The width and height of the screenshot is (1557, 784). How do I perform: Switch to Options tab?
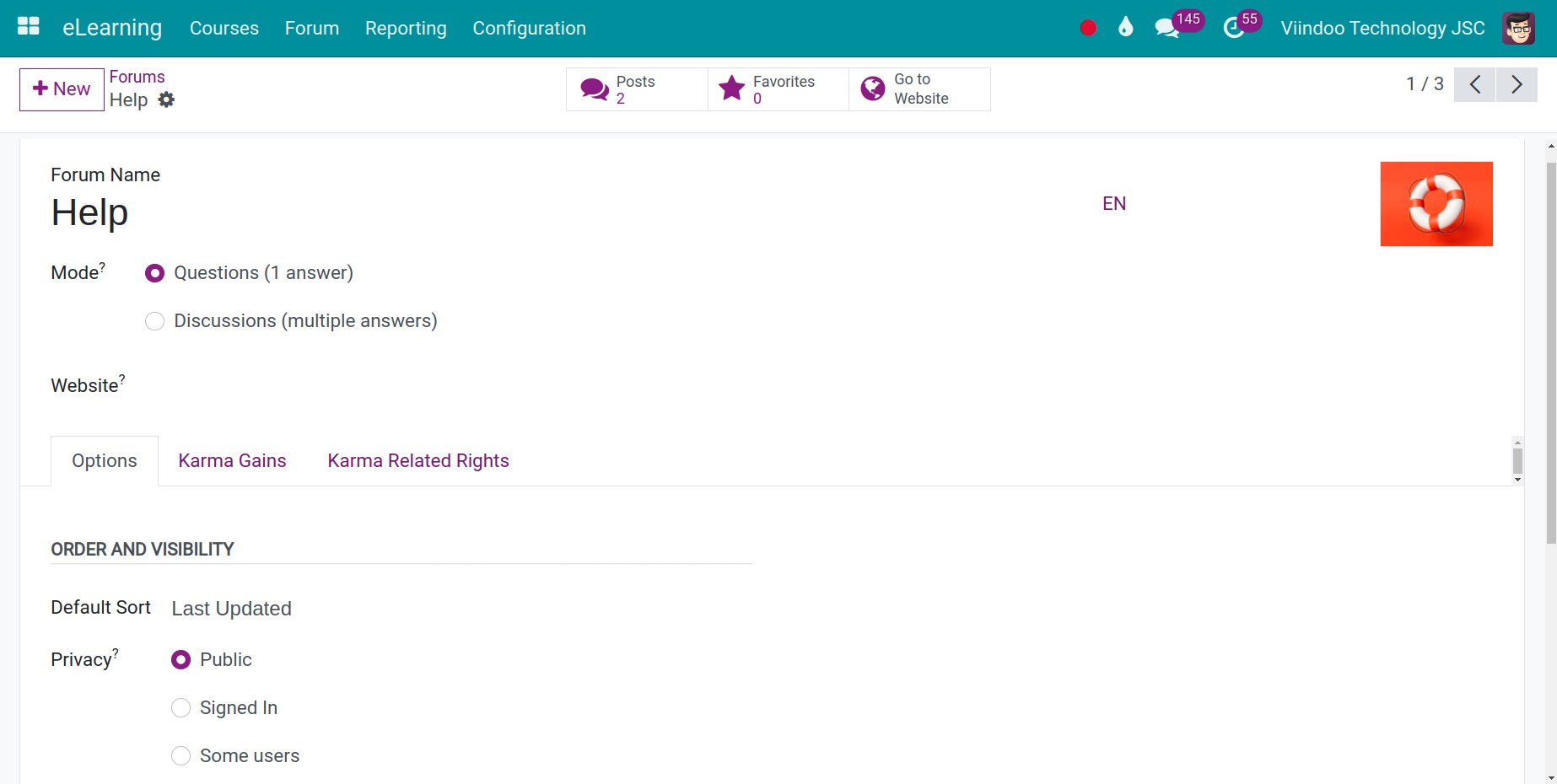(105, 460)
